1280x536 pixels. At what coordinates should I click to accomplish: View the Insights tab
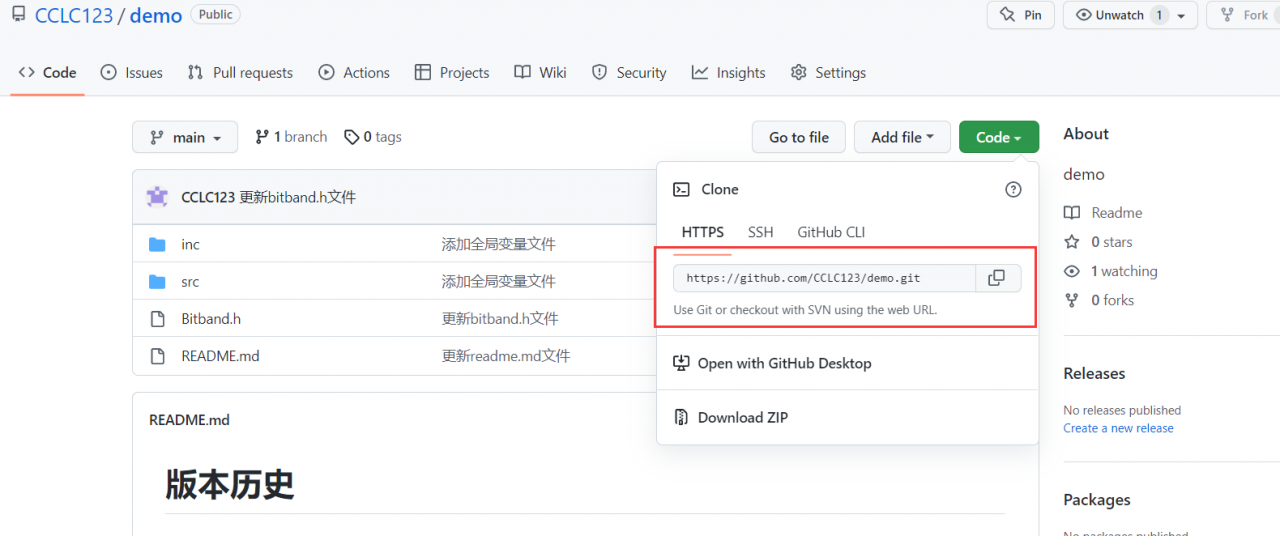728,72
